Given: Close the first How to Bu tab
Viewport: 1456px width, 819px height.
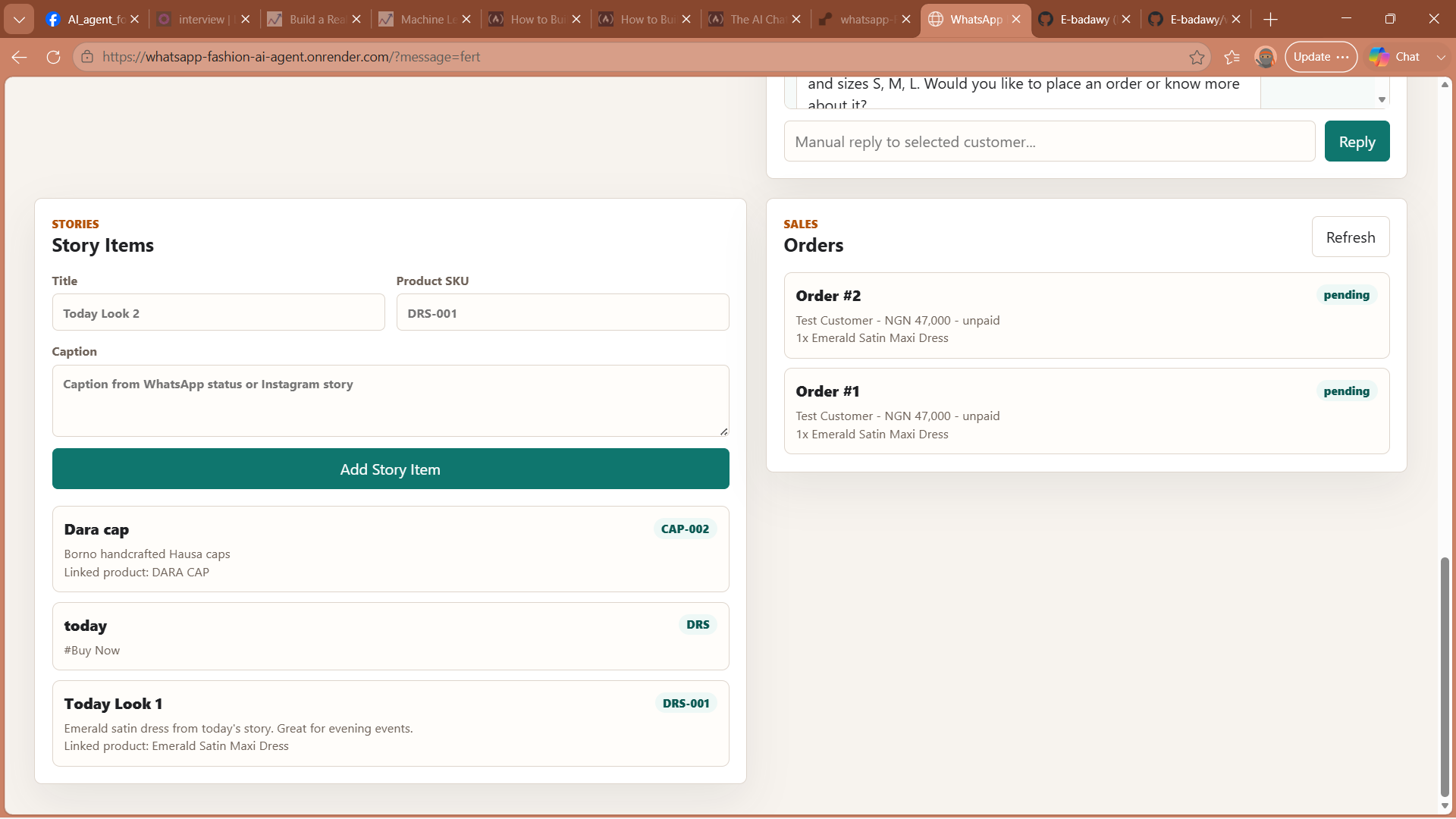Looking at the screenshot, I should [576, 19].
